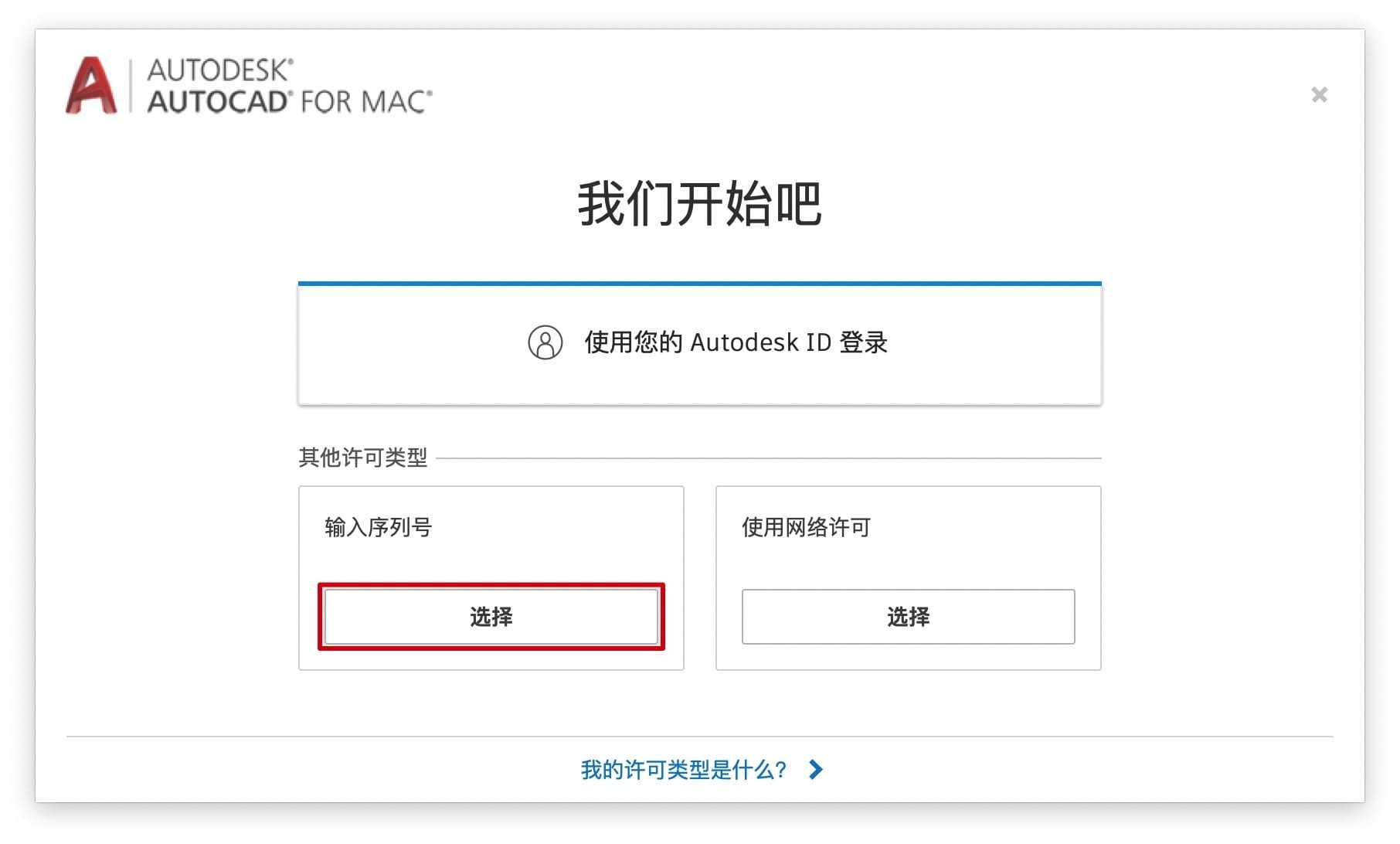1400x844 pixels.
Task: Click the 使用网络许可 label
Action: tap(806, 527)
